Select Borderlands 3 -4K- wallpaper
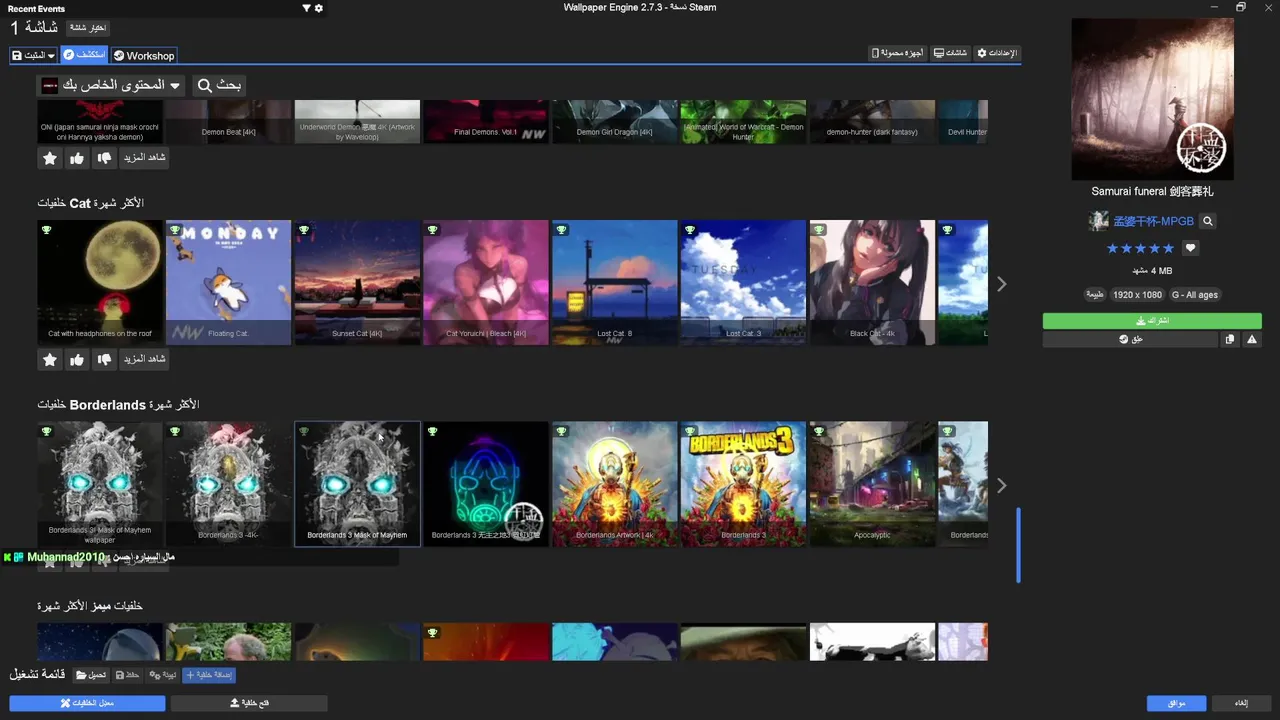The height and width of the screenshot is (720, 1280). click(228, 484)
